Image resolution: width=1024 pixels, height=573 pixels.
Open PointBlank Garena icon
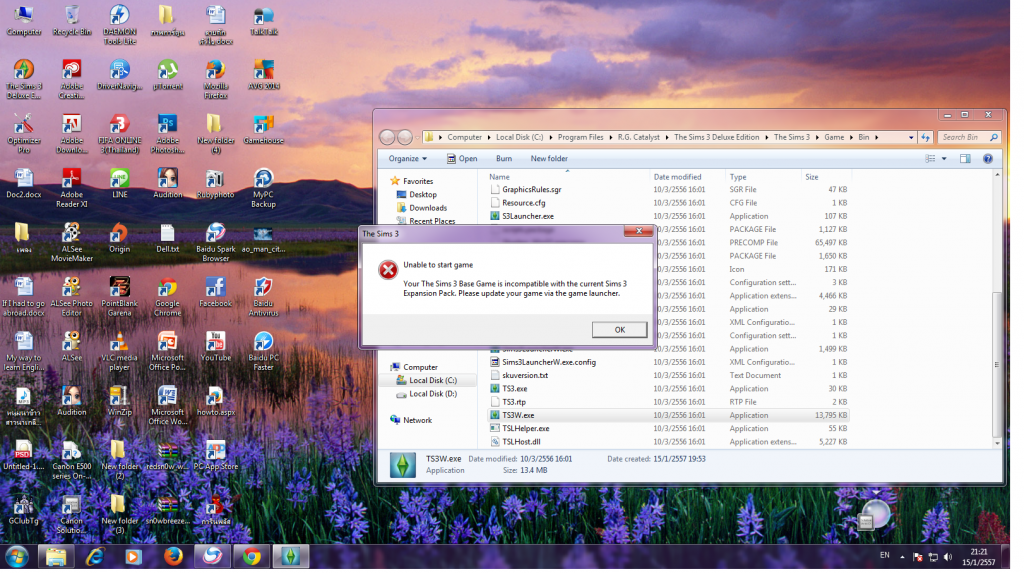pos(120,297)
